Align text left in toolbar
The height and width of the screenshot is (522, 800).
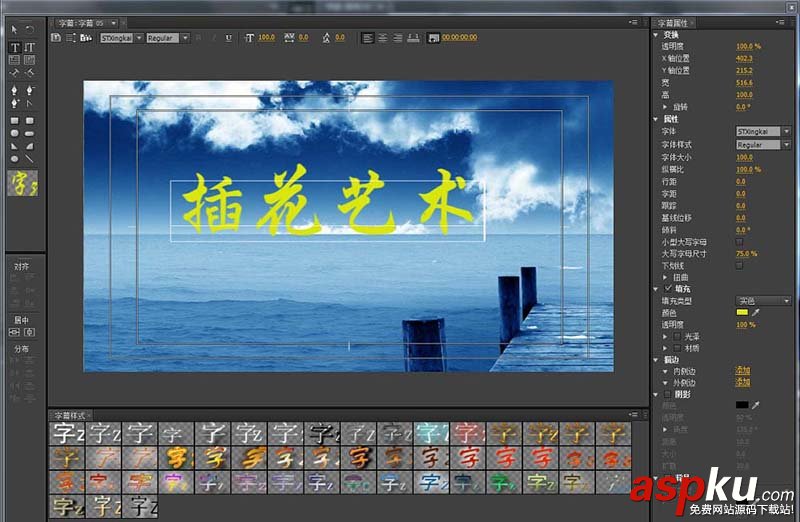click(x=367, y=38)
